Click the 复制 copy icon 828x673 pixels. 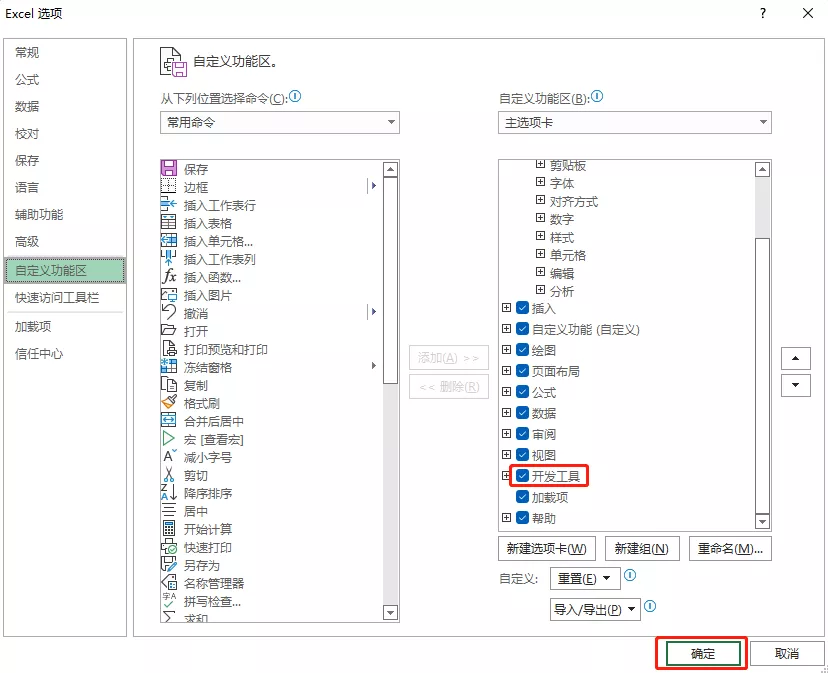point(168,385)
